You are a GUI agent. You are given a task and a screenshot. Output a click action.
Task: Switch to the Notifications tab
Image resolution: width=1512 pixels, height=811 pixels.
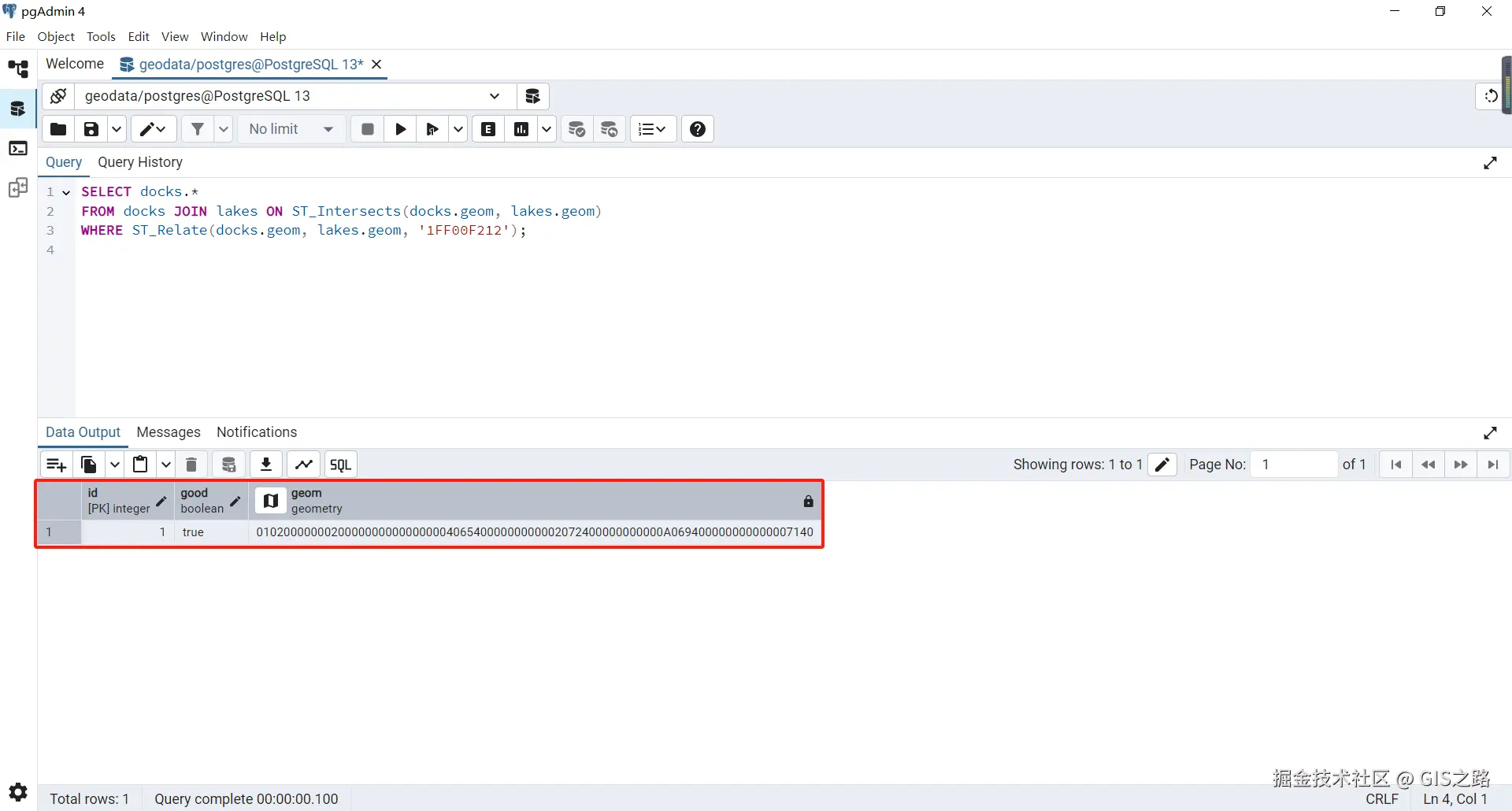pos(257,432)
